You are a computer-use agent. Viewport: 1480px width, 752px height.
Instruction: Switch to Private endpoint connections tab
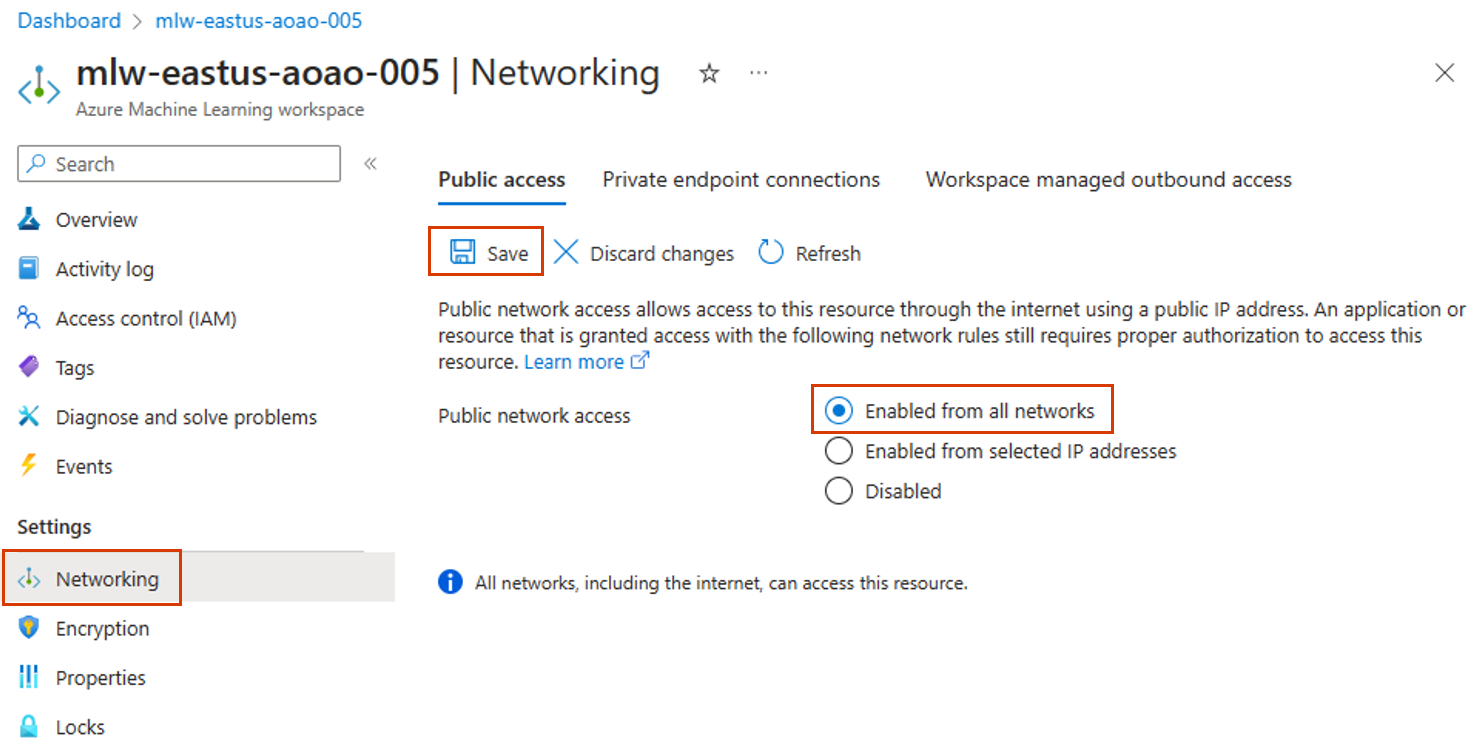tap(741, 180)
